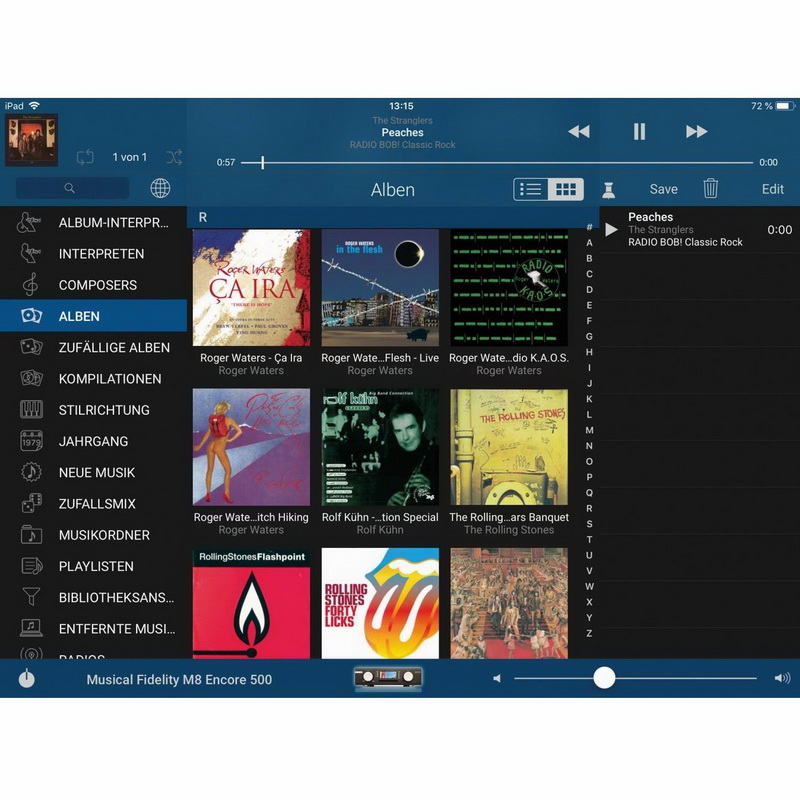Click the Edit button
Image resolution: width=800 pixels, height=800 pixels.
click(x=772, y=189)
